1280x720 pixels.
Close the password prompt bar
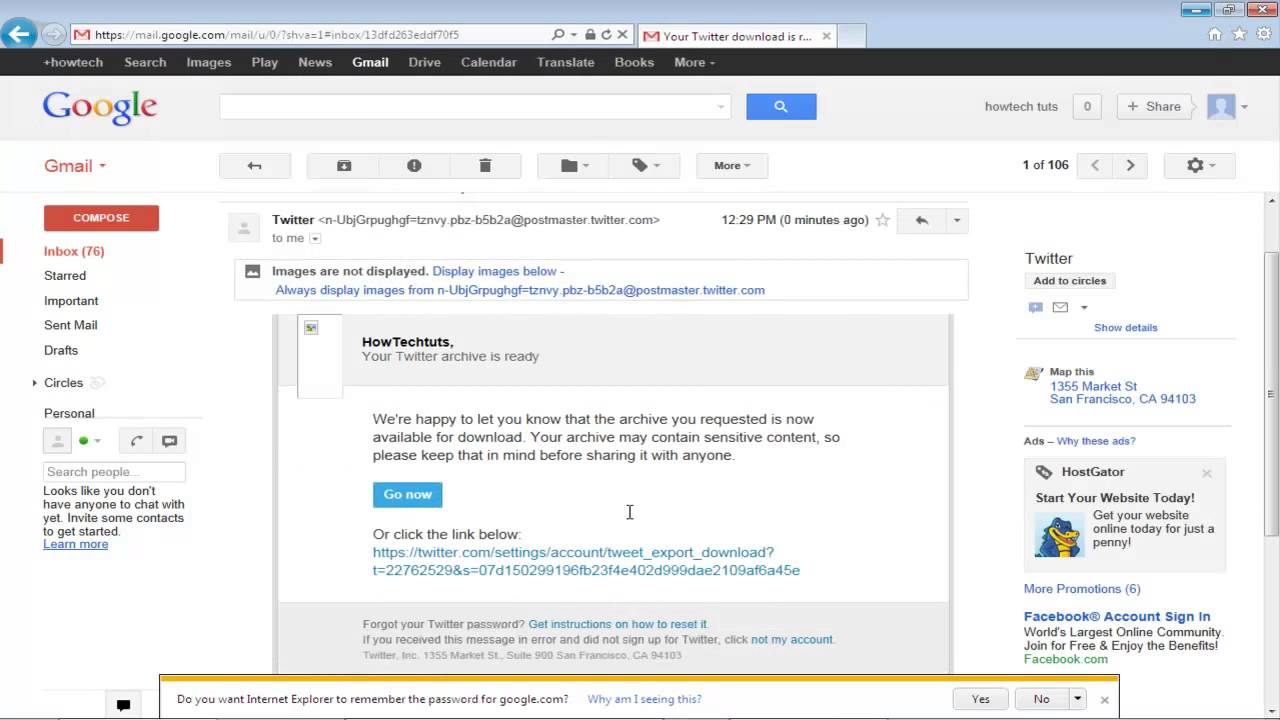click(x=1104, y=700)
